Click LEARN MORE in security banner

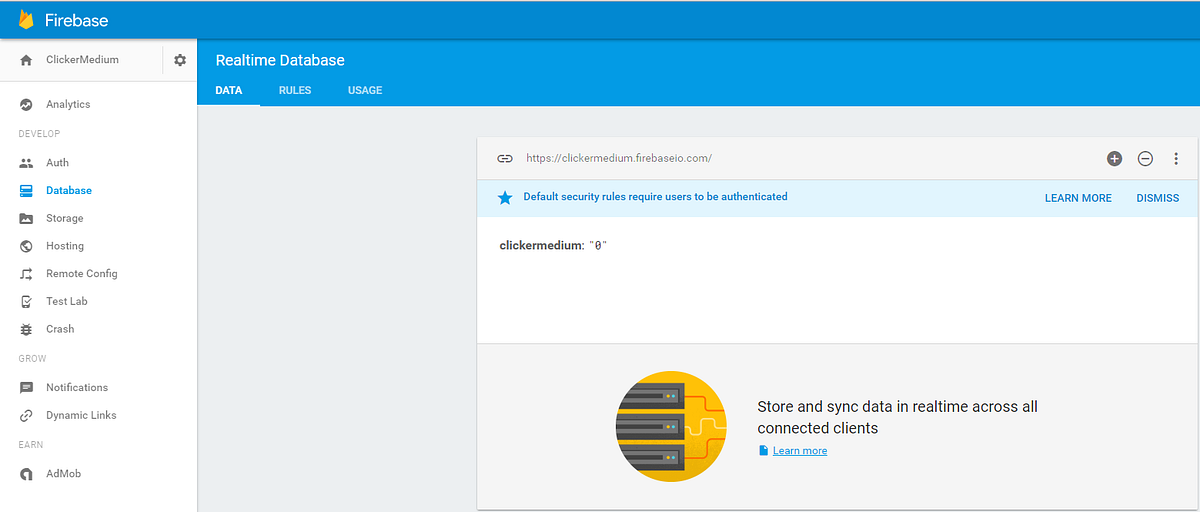(1078, 198)
